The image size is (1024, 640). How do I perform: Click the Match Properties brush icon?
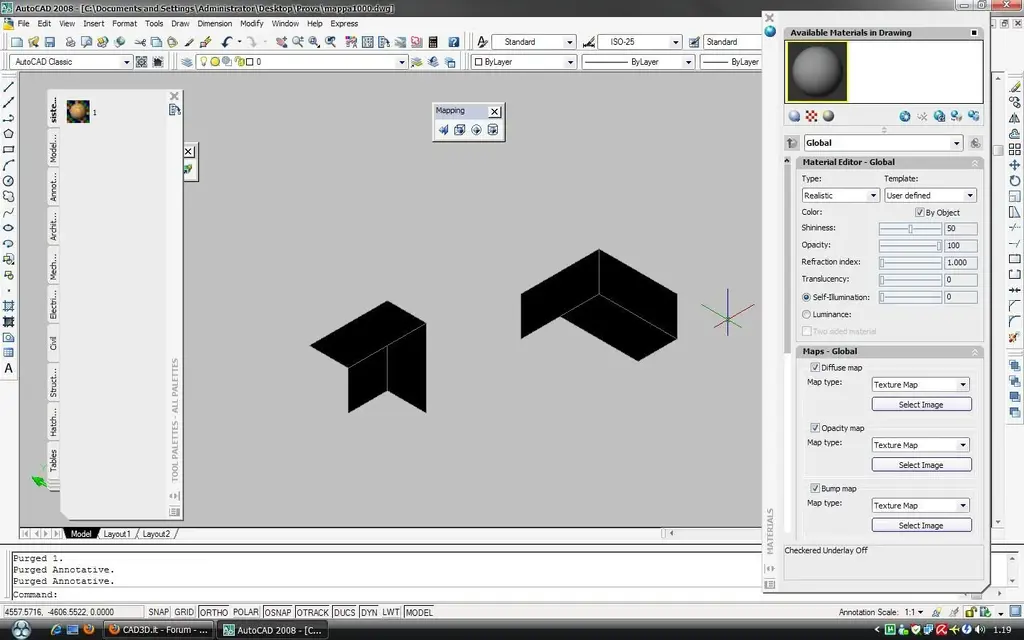(189, 42)
